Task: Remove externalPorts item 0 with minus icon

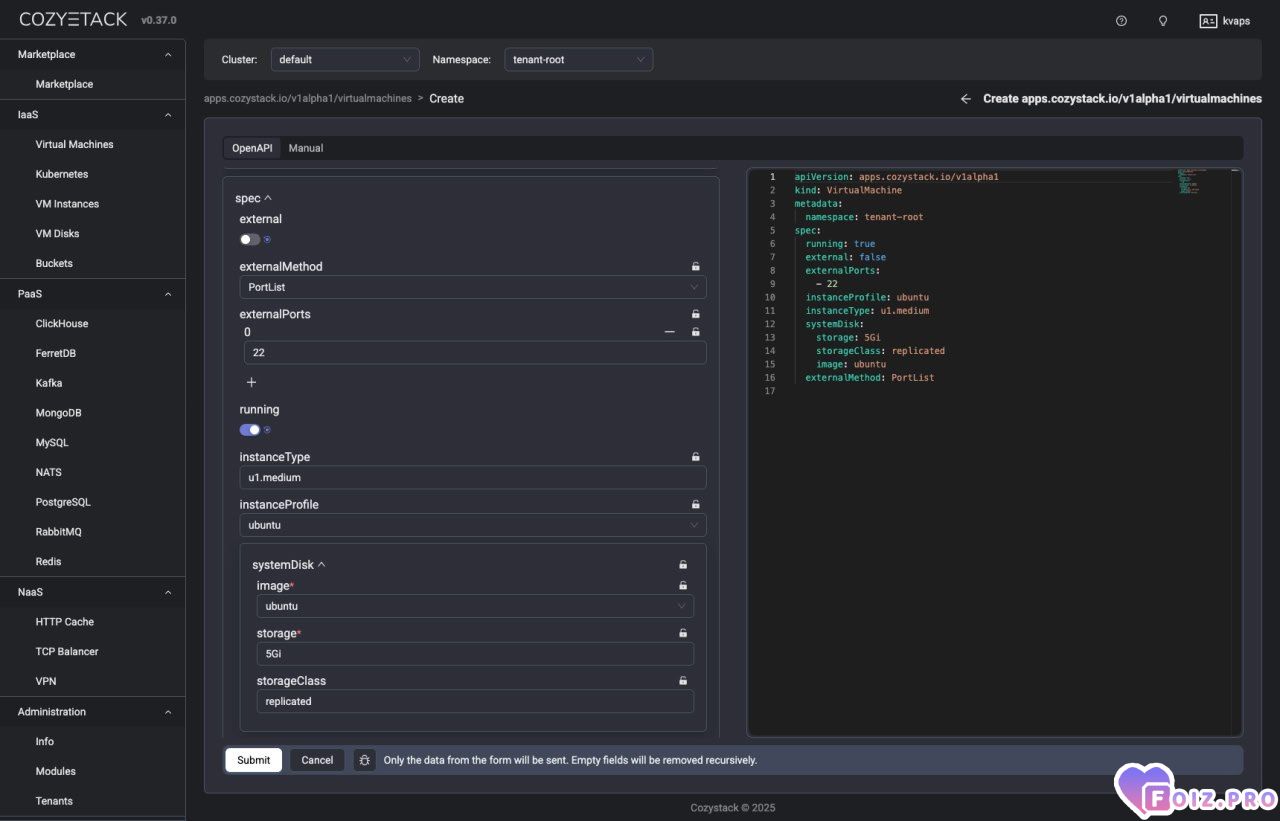Action: (669, 332)
